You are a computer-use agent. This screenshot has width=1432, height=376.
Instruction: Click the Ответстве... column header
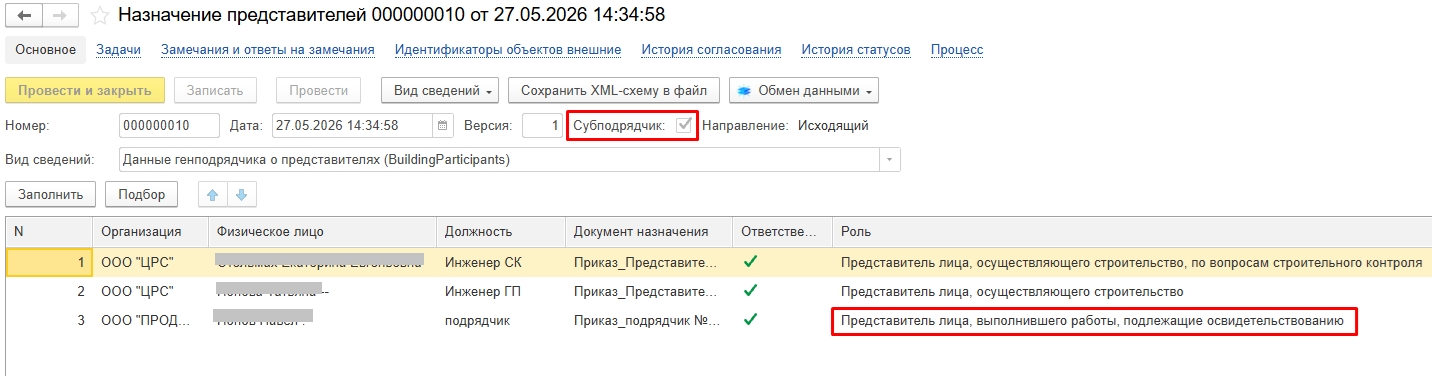[782, 231]
